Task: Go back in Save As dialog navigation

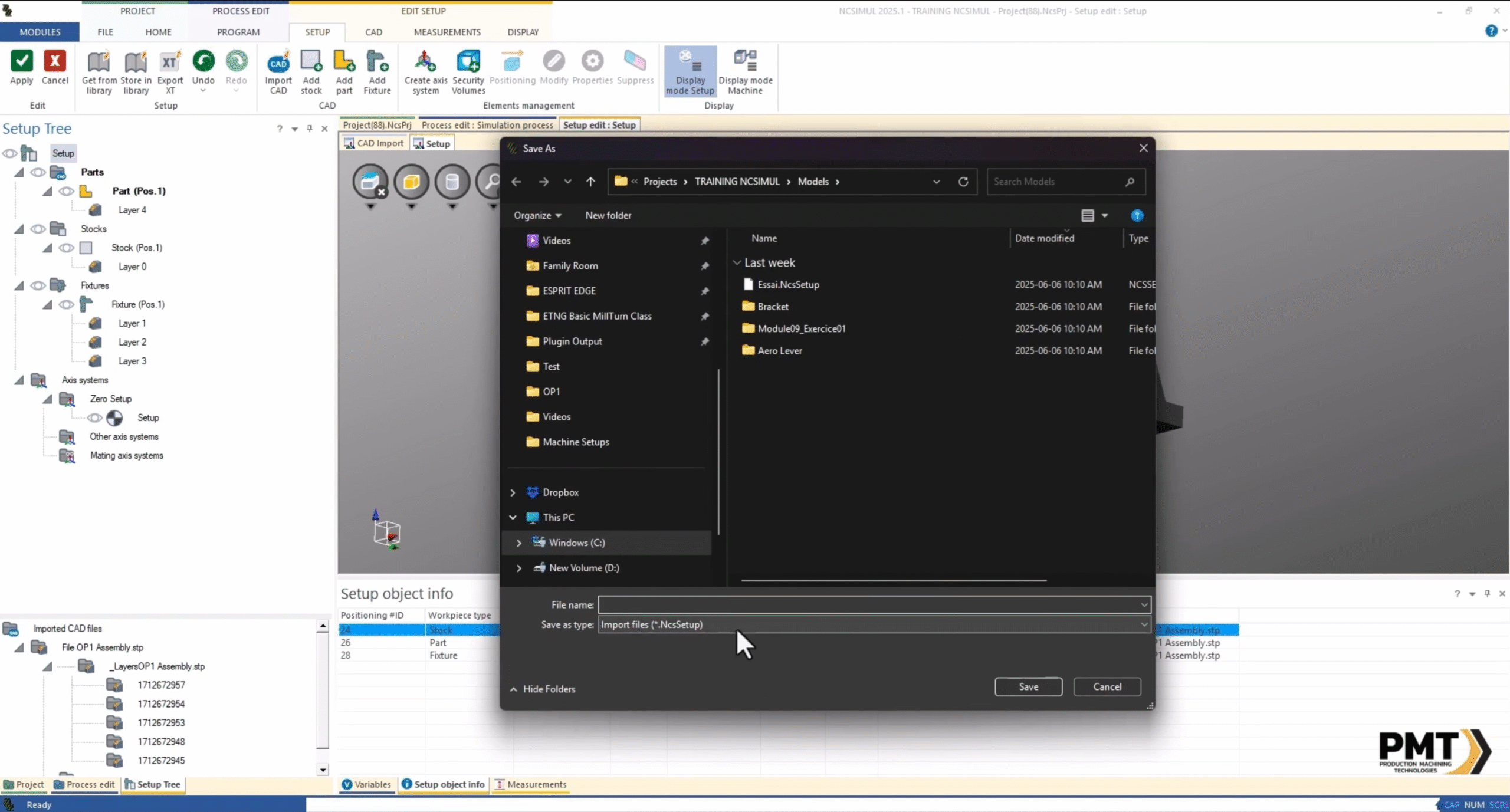Action: click(516, 182)
